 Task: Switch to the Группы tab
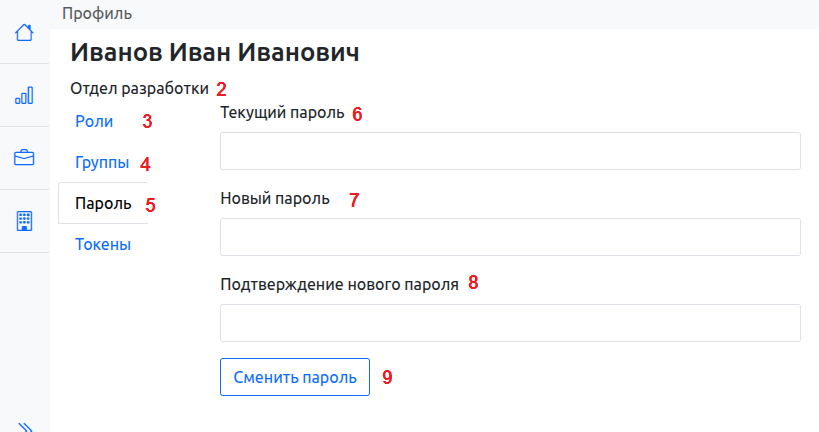tap(102, 163)
